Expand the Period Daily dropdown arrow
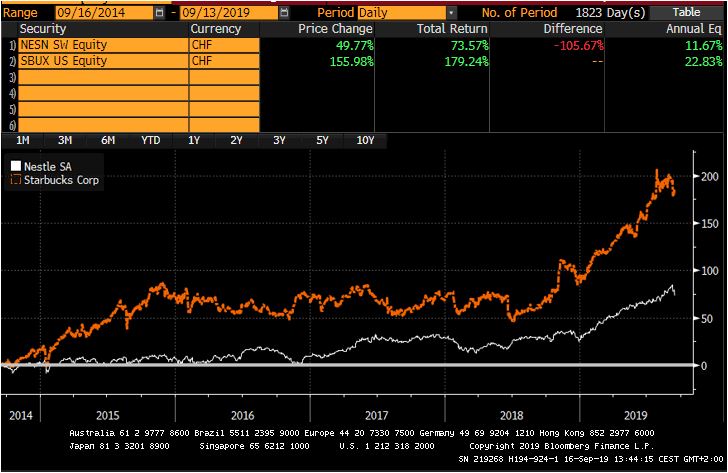Viewport: 728px width, 473px height. click(451, 13)
